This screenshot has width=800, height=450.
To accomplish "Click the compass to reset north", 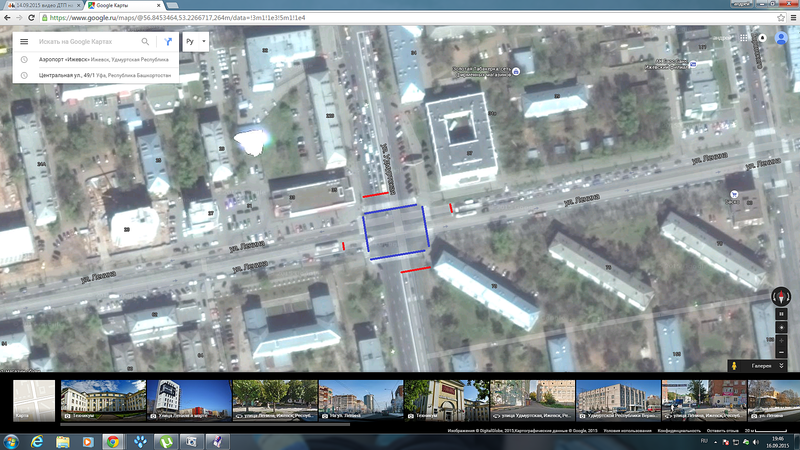I will coord(782,297).
